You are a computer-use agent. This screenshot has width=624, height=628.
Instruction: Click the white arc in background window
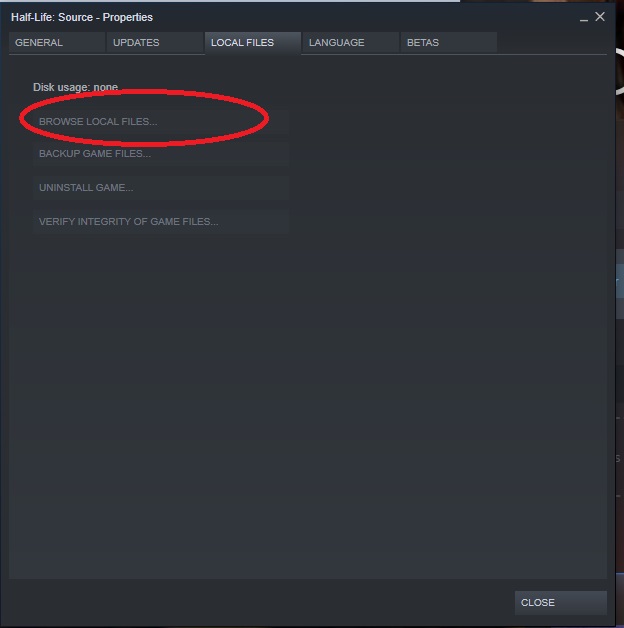pos(620,72)
